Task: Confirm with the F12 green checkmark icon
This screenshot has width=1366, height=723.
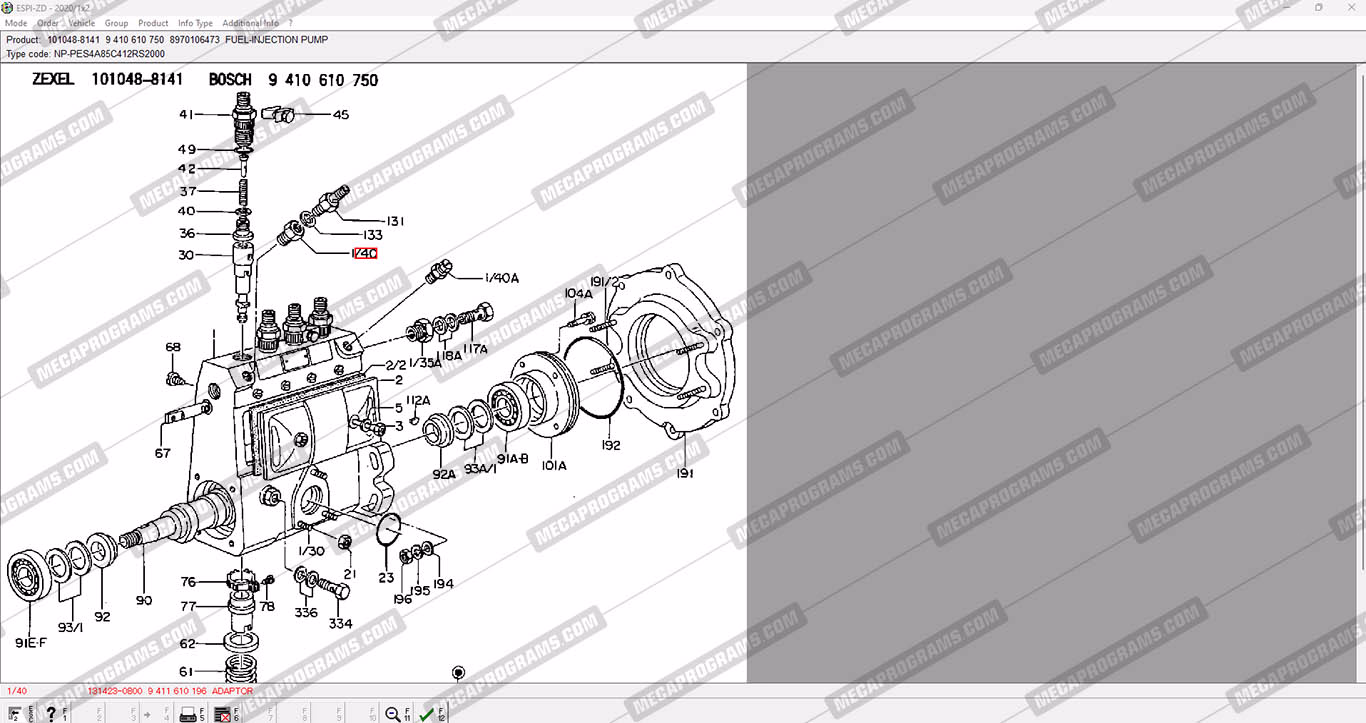Action: (x=427, y=714)
